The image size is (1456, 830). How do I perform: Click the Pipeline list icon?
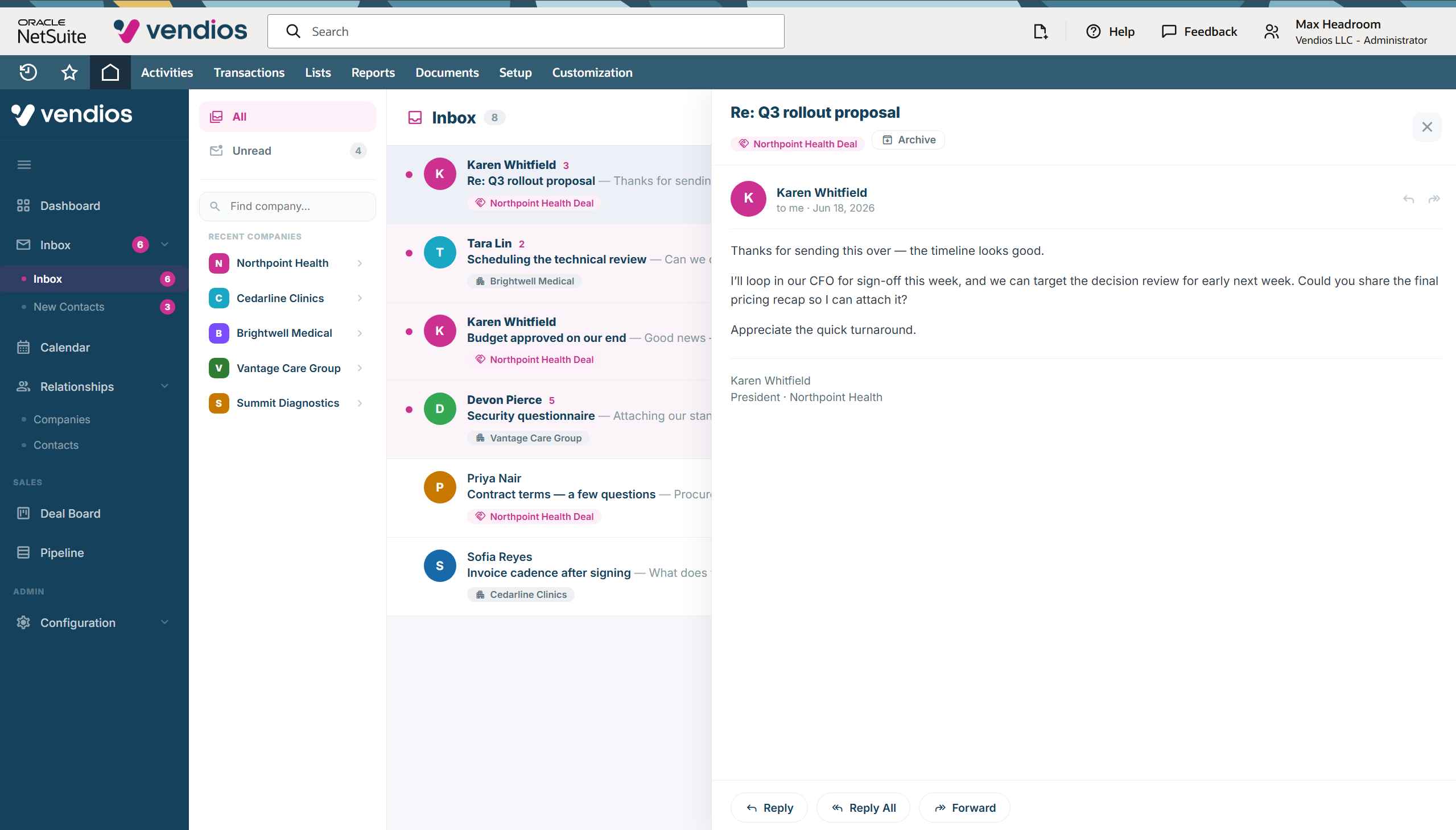click(x=23, y=552)
